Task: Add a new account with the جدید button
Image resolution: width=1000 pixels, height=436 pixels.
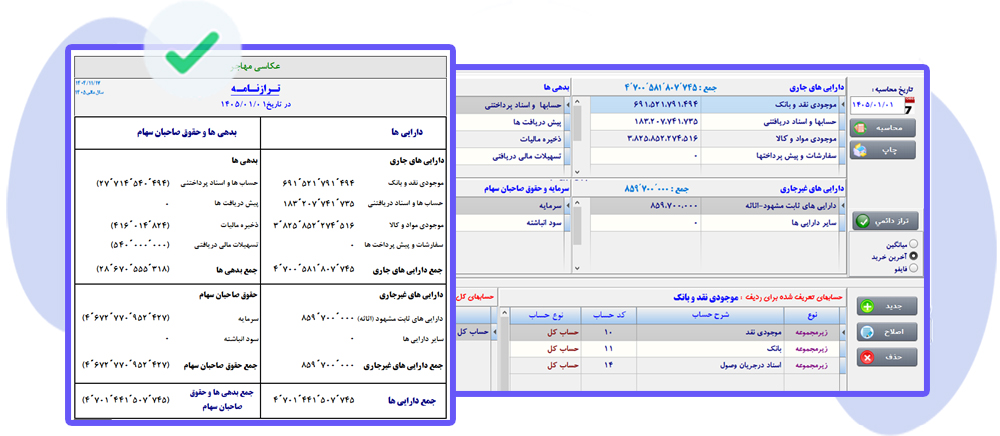Action: coord(888,306)
